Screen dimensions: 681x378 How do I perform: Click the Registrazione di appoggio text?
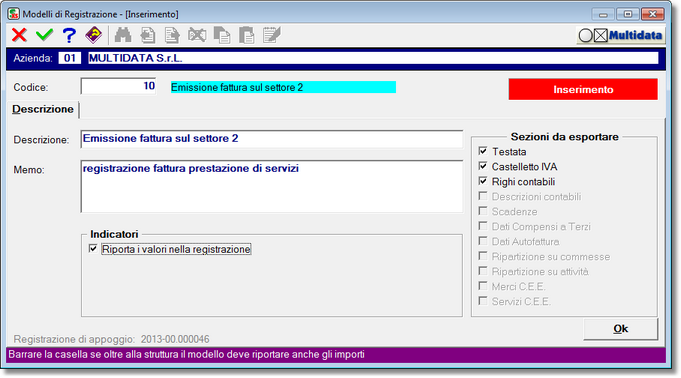(111, 339)
